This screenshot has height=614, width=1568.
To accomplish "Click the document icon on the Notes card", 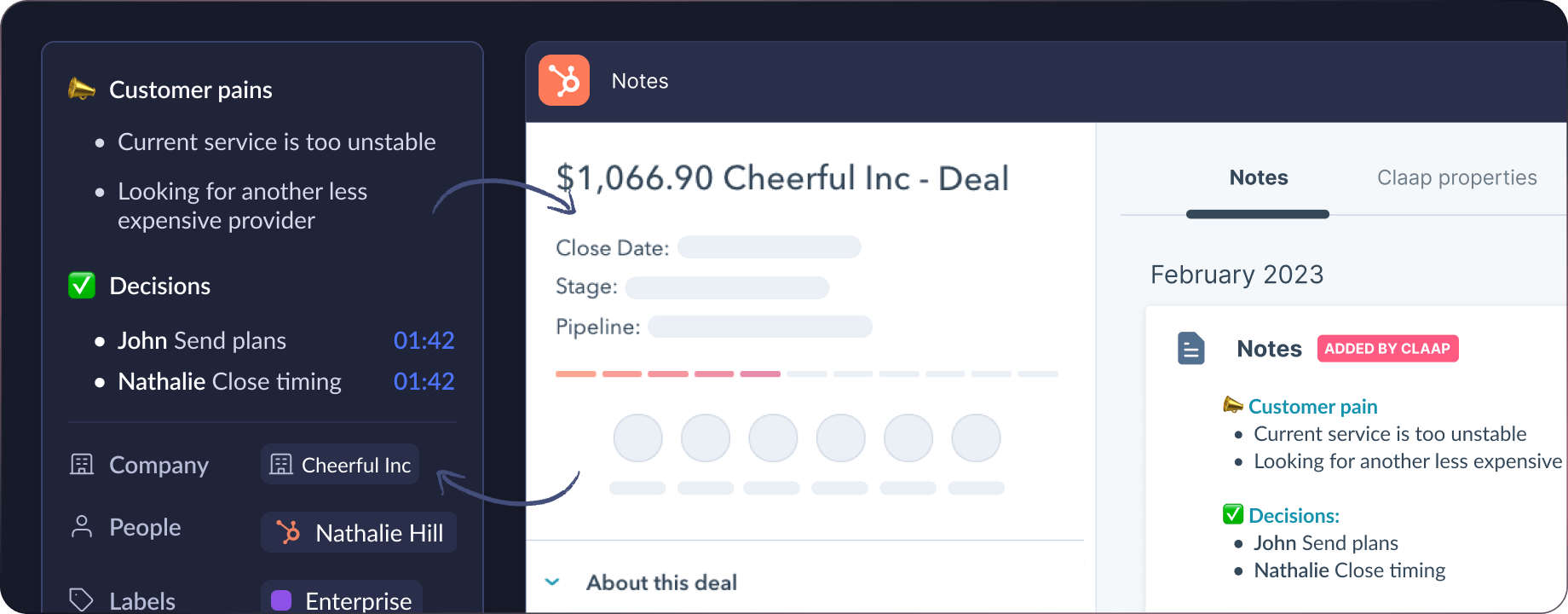I will (x=1190, y=348).
